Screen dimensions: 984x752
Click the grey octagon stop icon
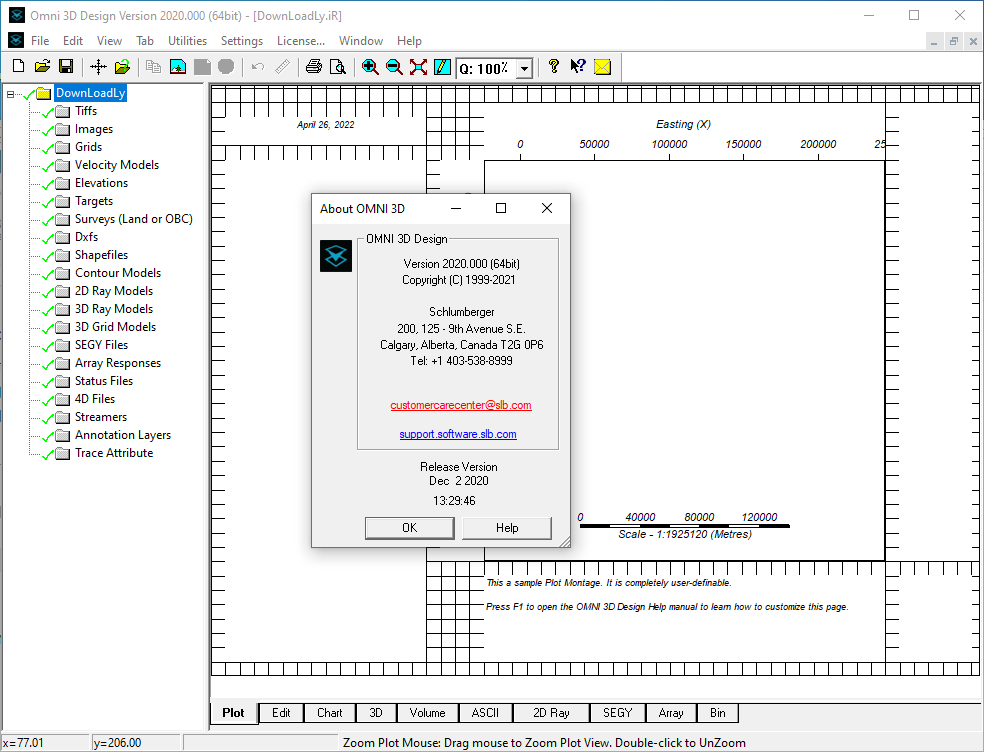coord(226,67)
